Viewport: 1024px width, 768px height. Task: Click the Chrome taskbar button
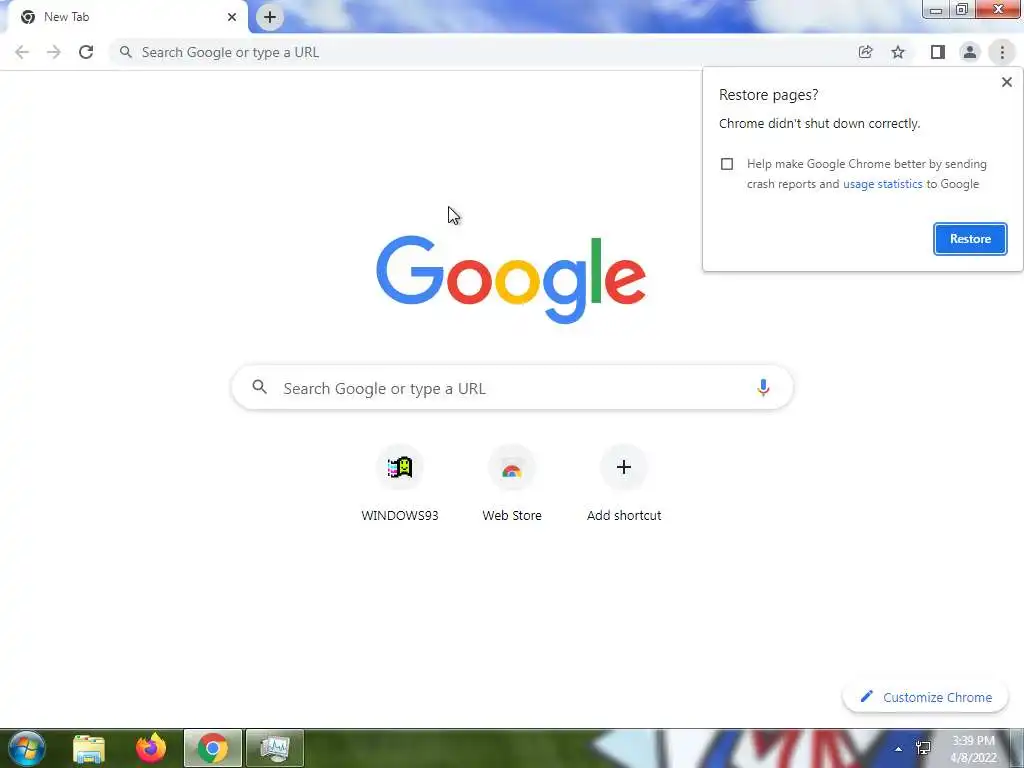(212, 748)
